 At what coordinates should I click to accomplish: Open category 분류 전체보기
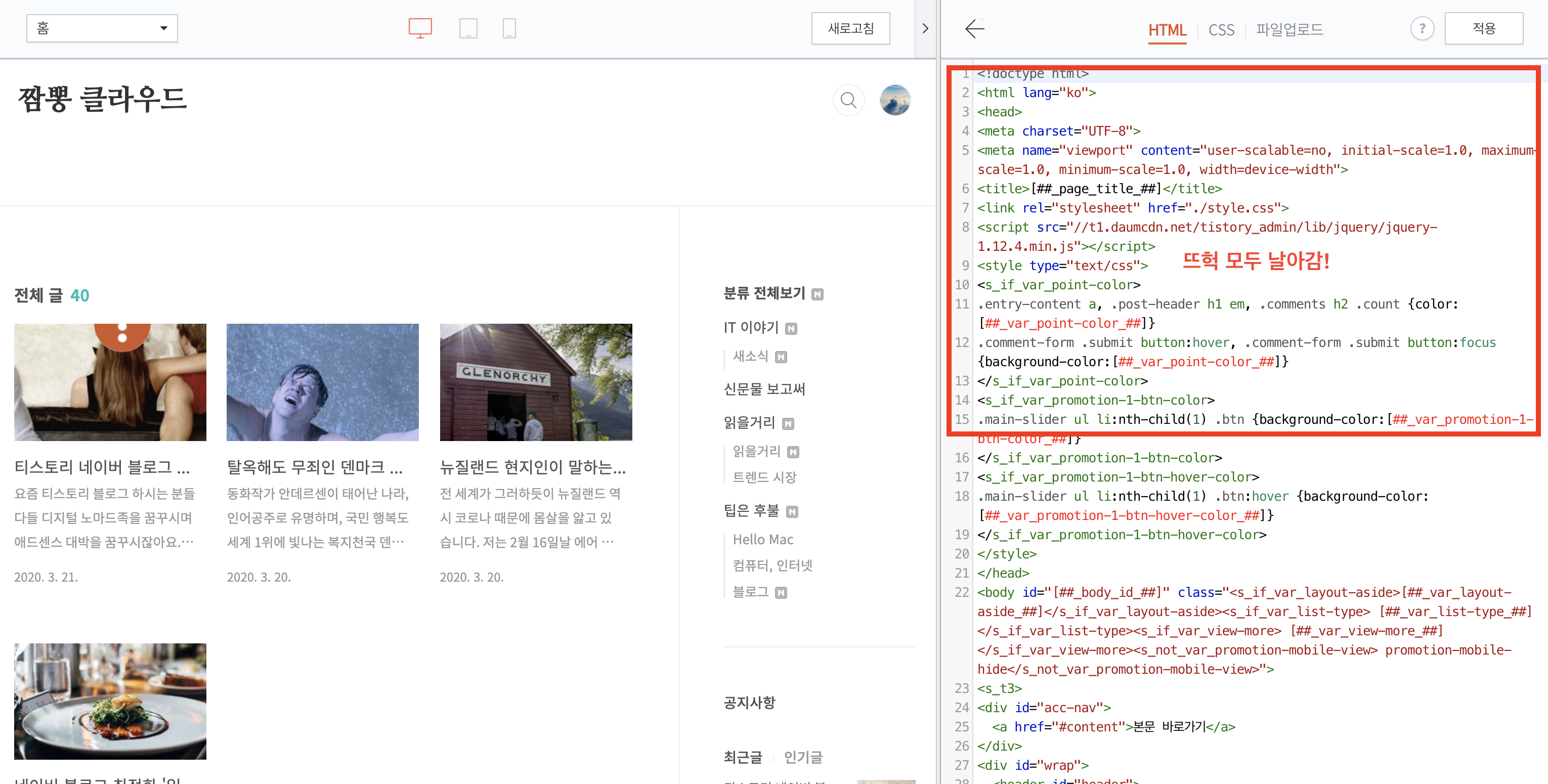pyautogui.click(x=764, y=293)
